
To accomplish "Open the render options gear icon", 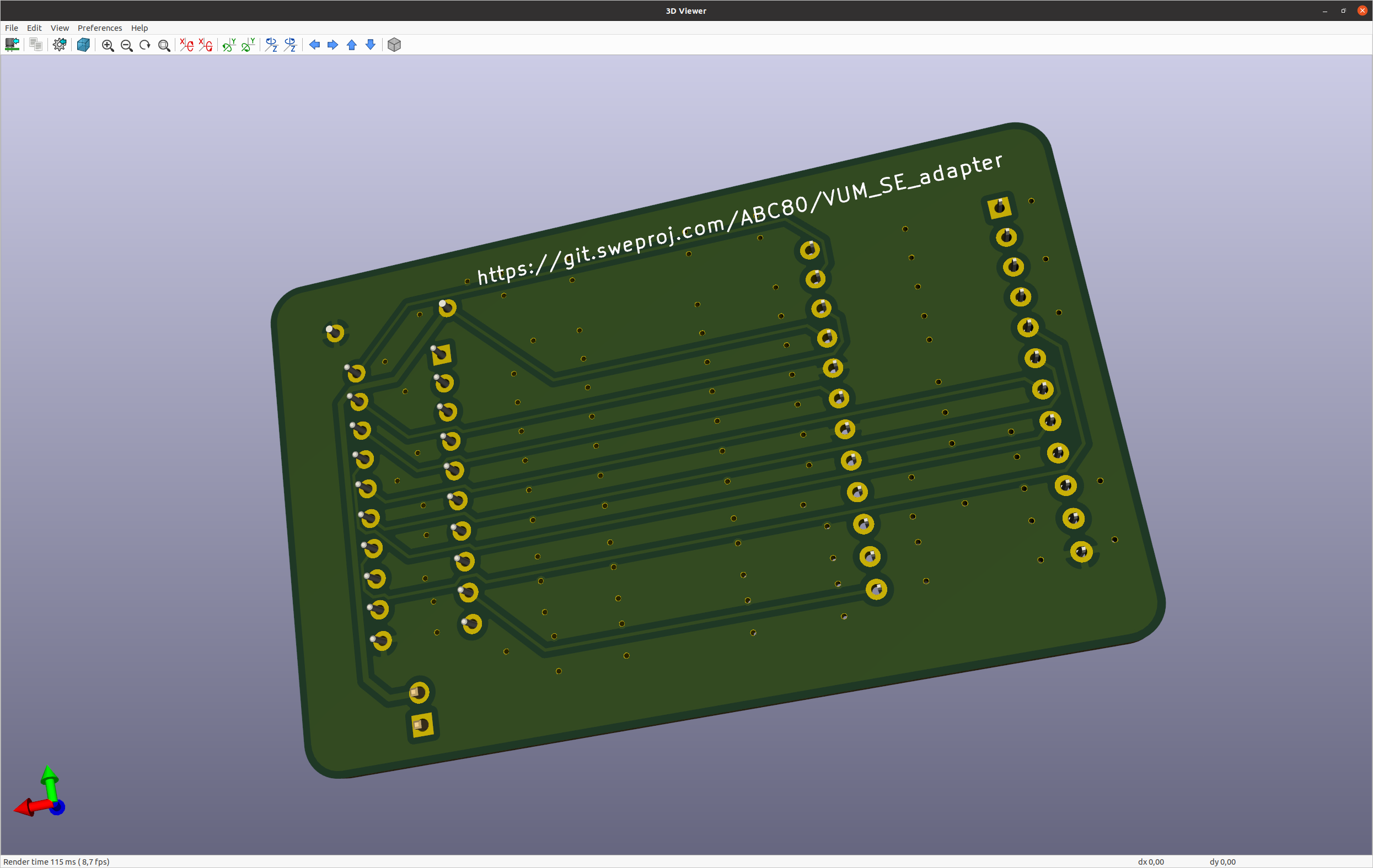I will pyautogui.click(x=60, y=45).
